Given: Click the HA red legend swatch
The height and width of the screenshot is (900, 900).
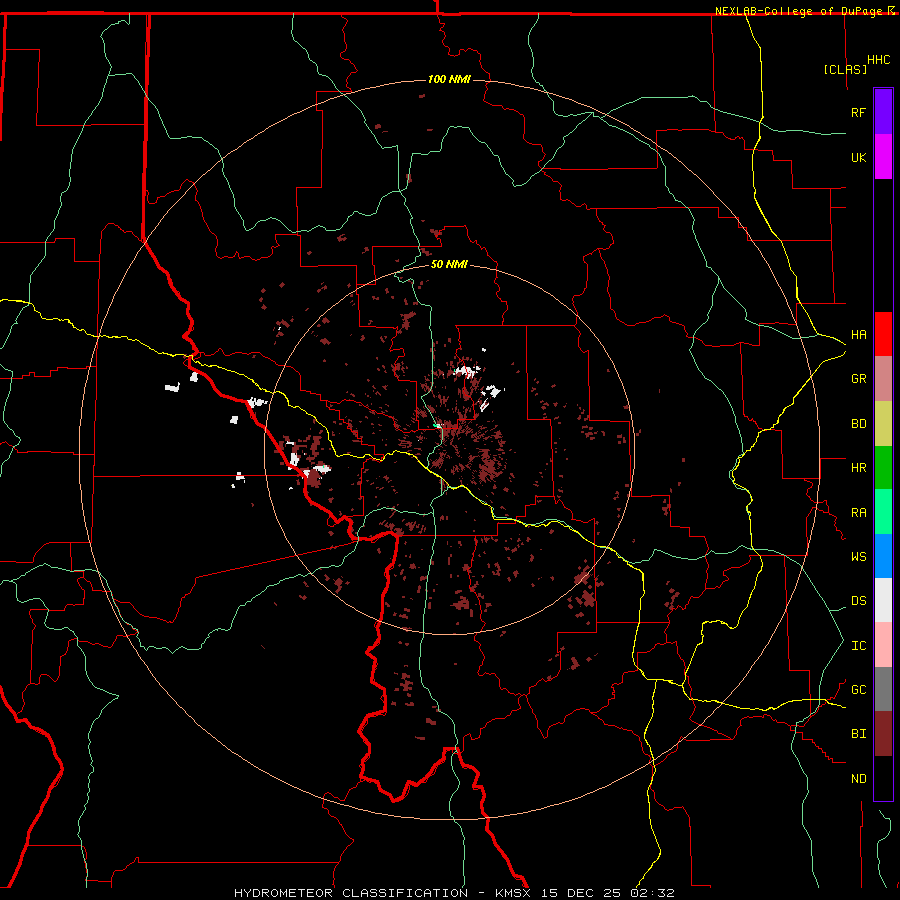Looking at the screenshot, I should point(883,334).
